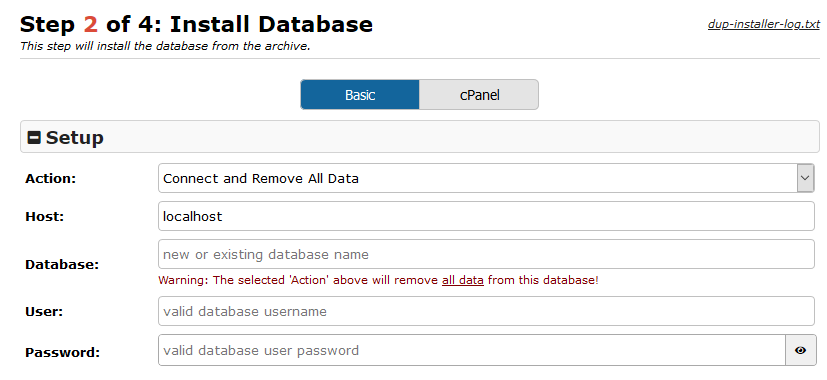Click the 'Host:' label
Image resolution: width=827 pixels, height=380 pixels.
coord(44,216)
